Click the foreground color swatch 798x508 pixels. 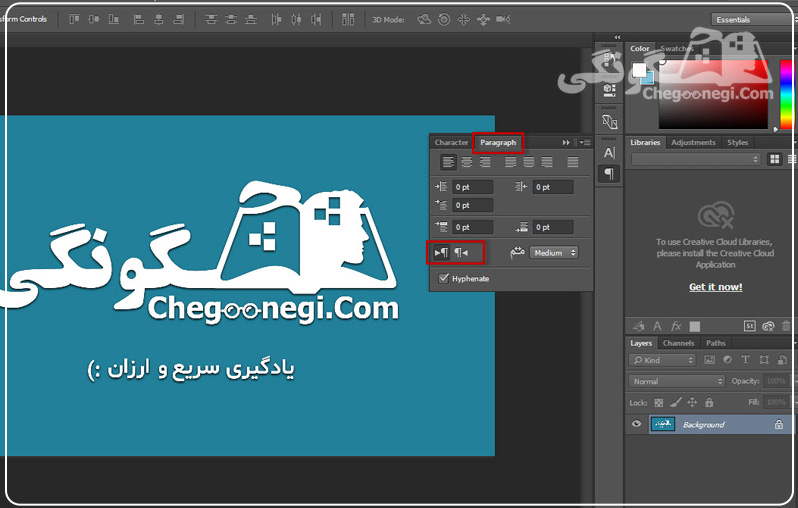point(639,69)
